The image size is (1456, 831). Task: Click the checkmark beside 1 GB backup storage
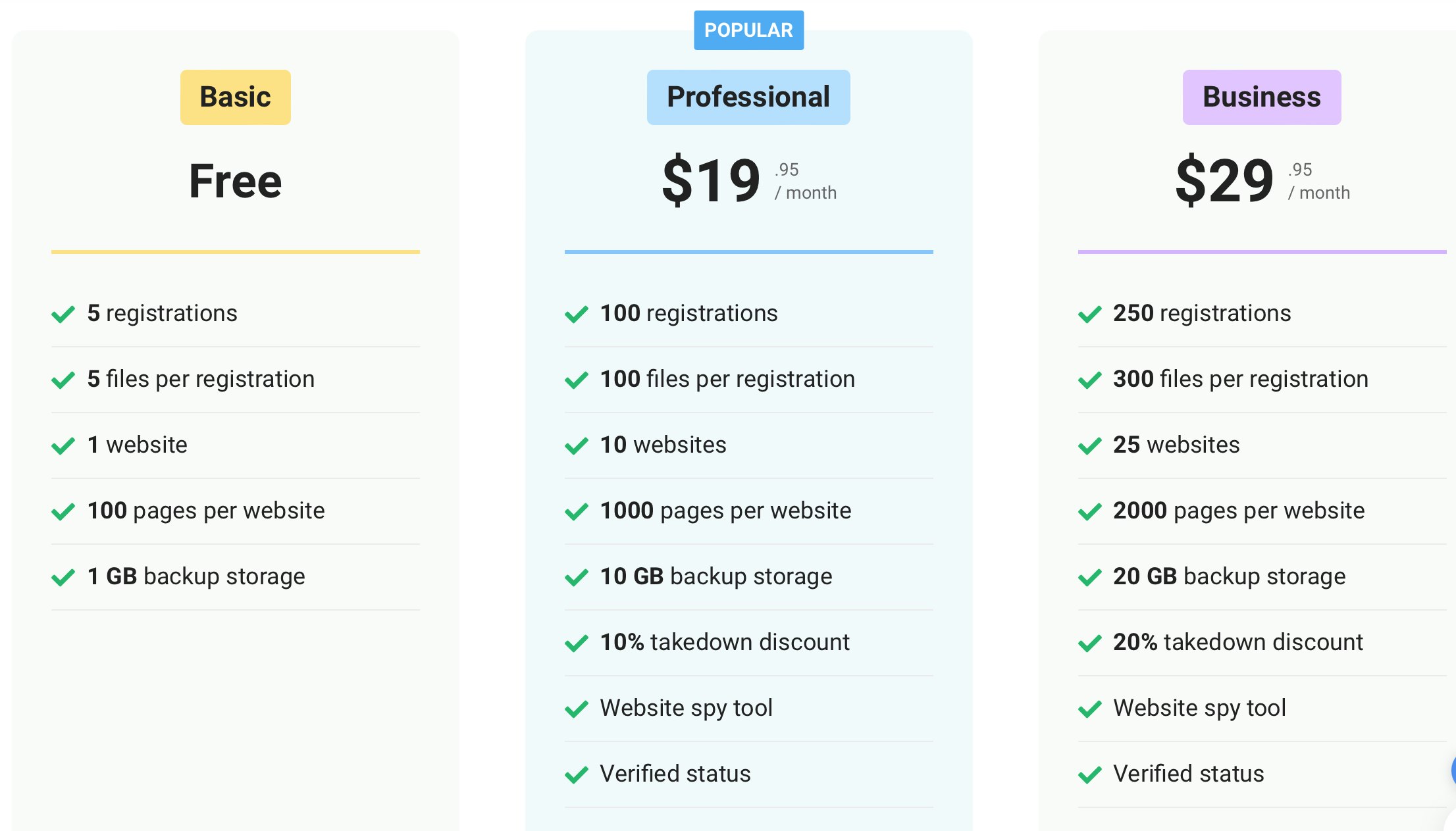click(63, 577)
